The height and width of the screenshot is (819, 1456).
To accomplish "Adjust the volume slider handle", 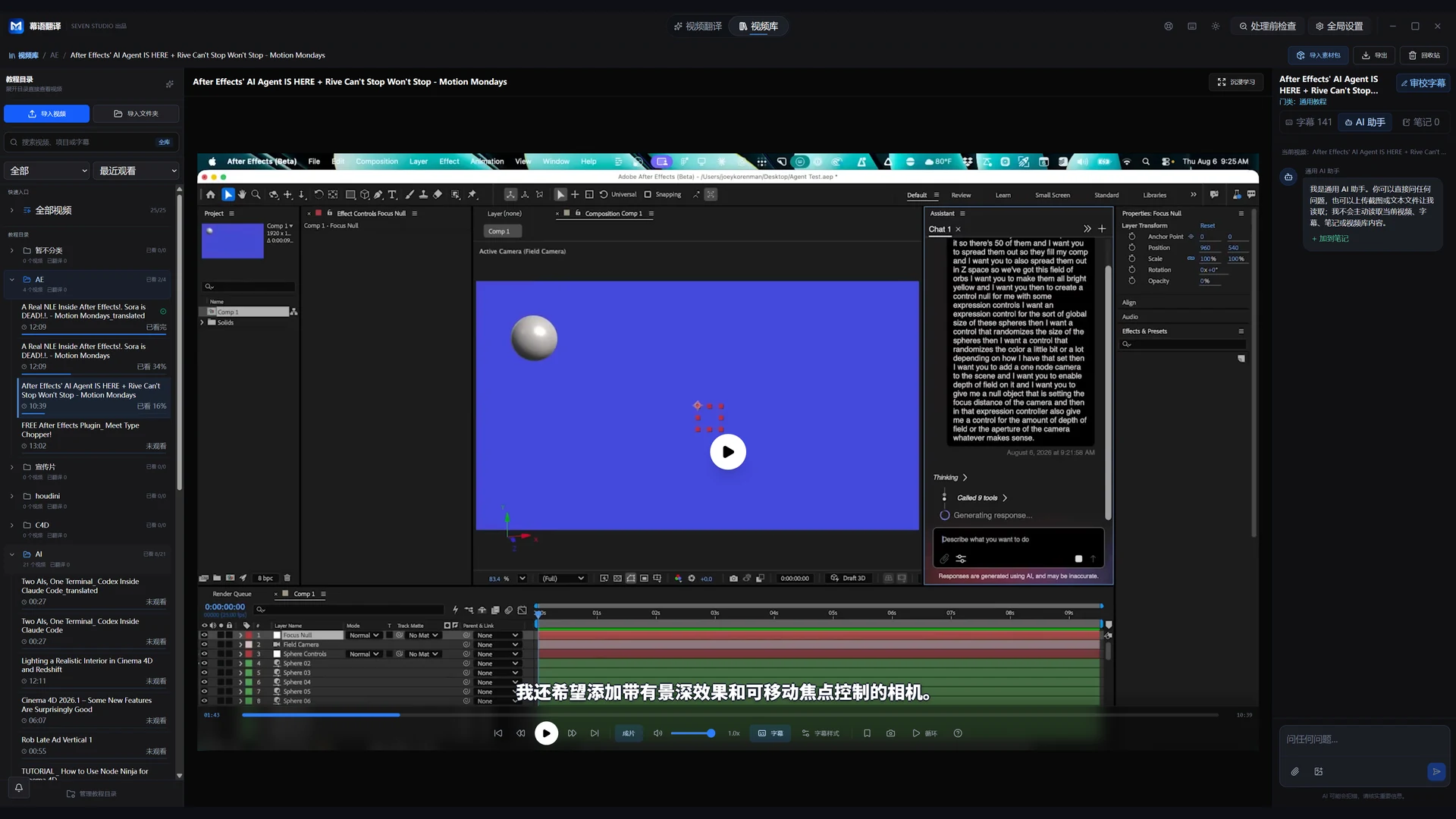I will (711, 733).
